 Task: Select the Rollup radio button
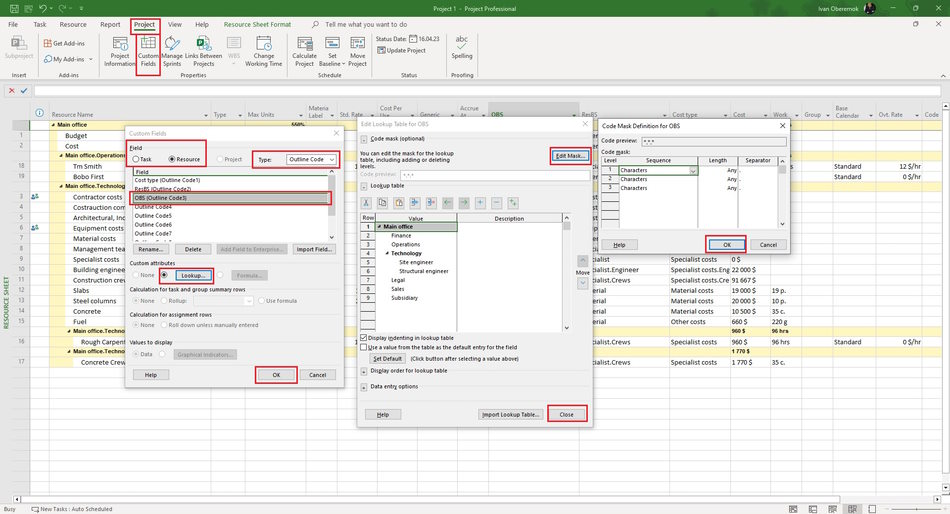pos(164,301)
